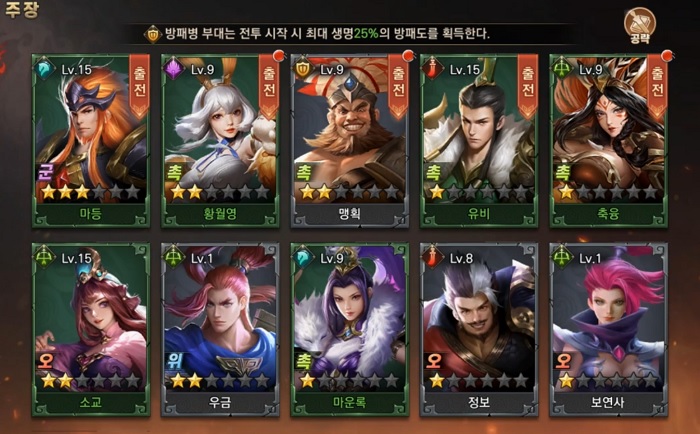The height and width of the screenshot is (434, 700).
Task: Click the 유비 name label
Action: point(479,214)
